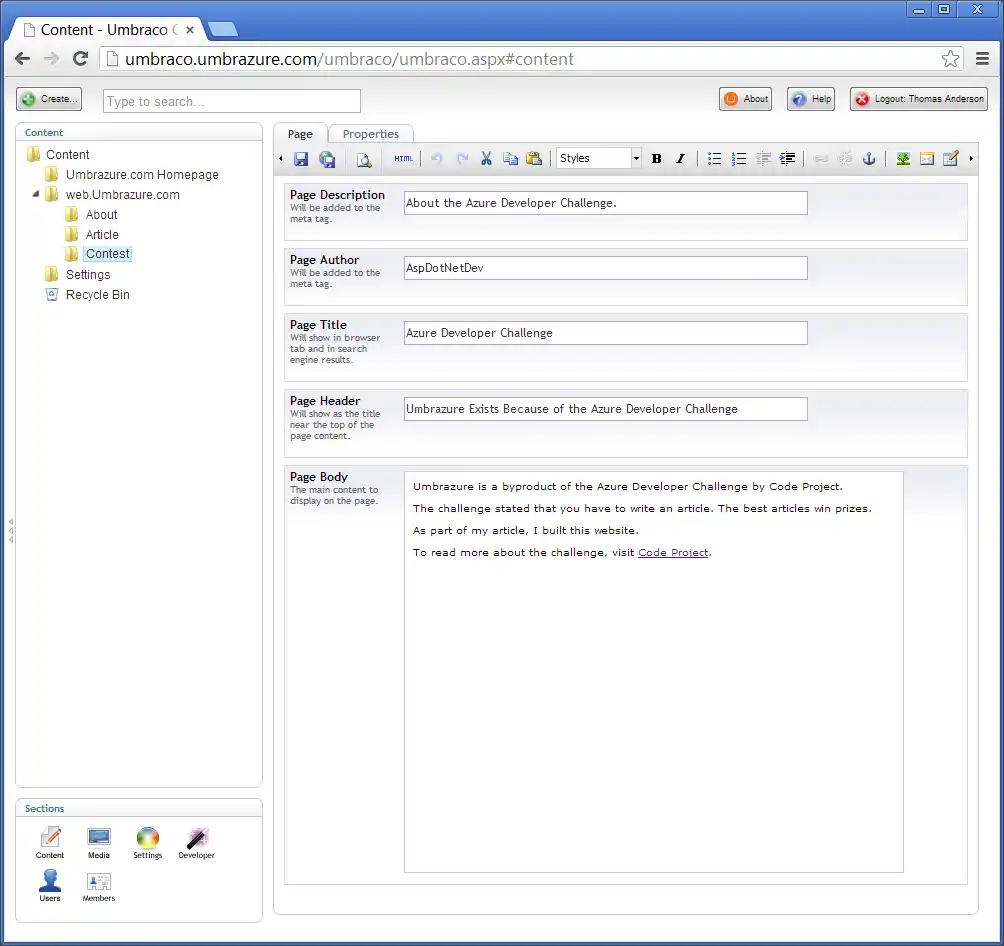This screenshot has width=1004, height=946.
Task: Open the HTML source view
Action: [403, 159]
